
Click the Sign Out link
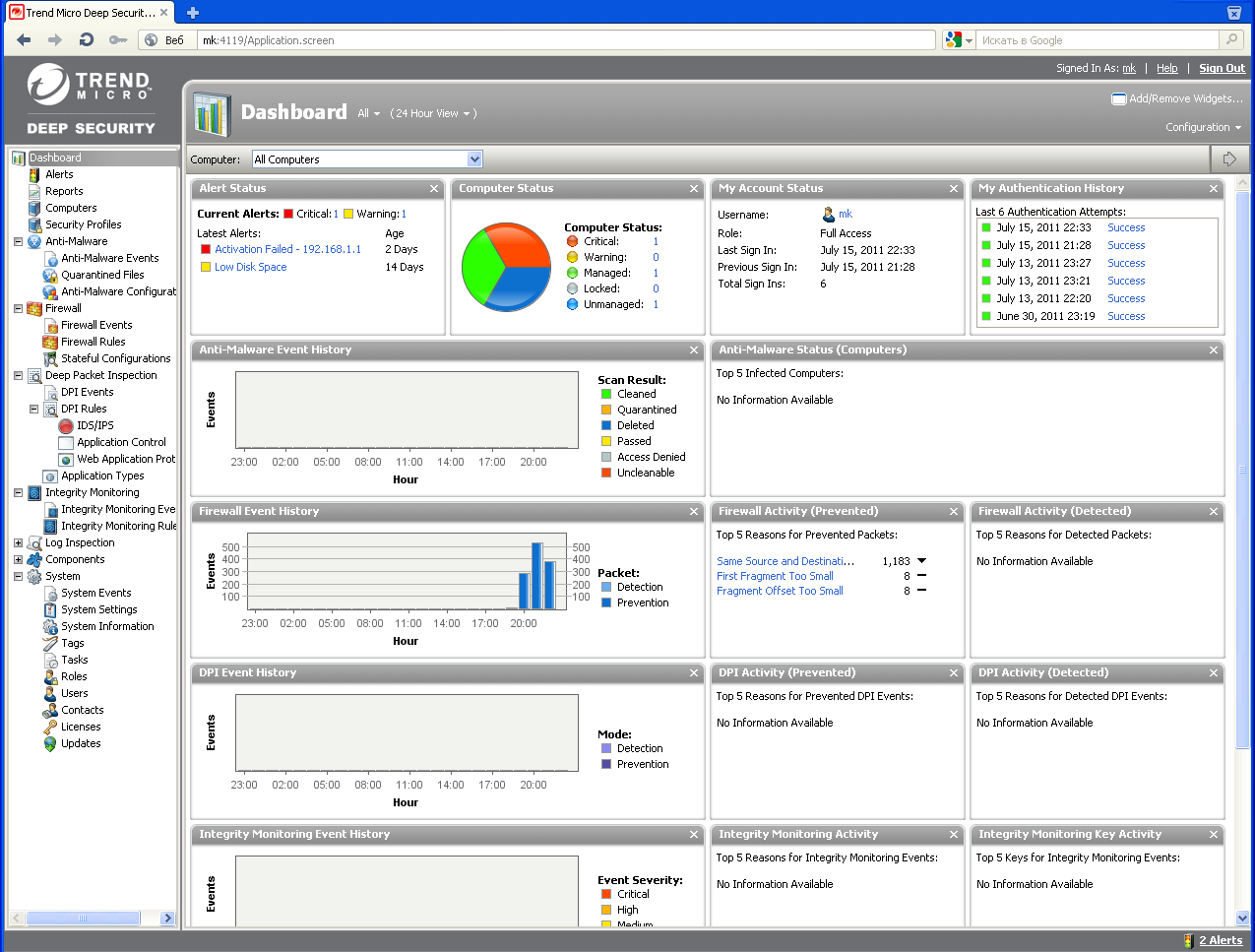1222,68
